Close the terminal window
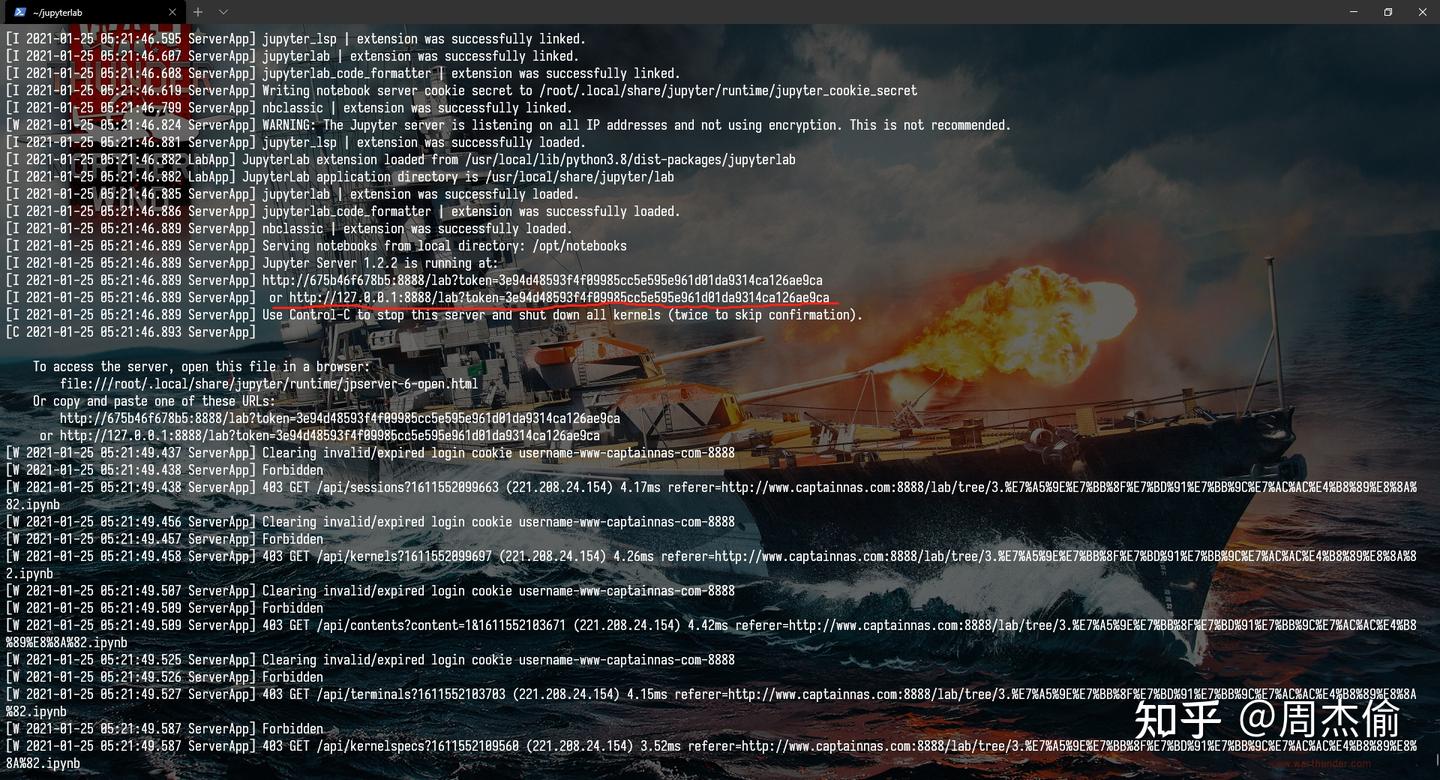 click(1422, 12)
